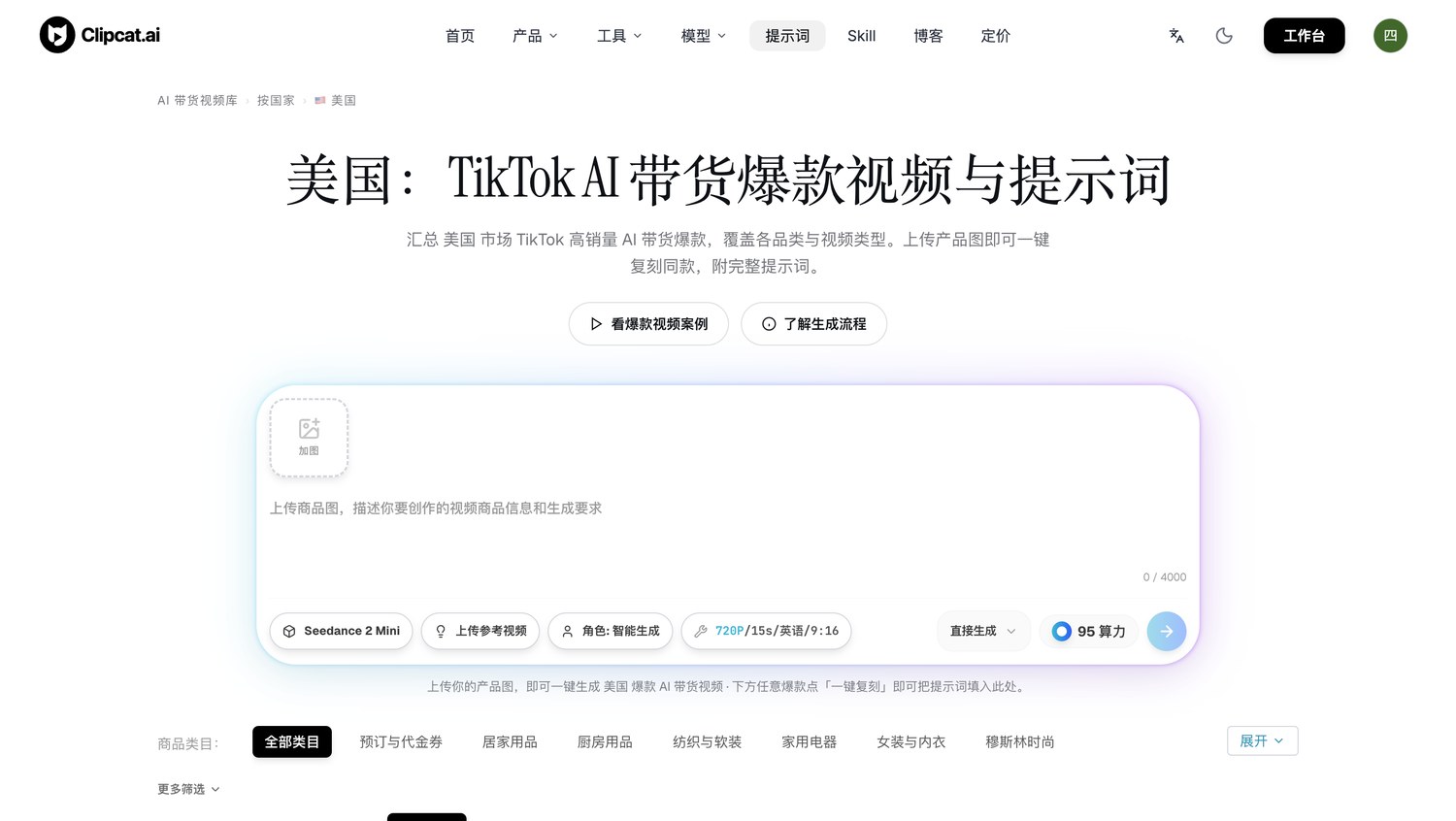This screenshot has height=821, width=1456.
Task: Click the 95 算力 credits indicator
Action: [x=1089, y=631]
